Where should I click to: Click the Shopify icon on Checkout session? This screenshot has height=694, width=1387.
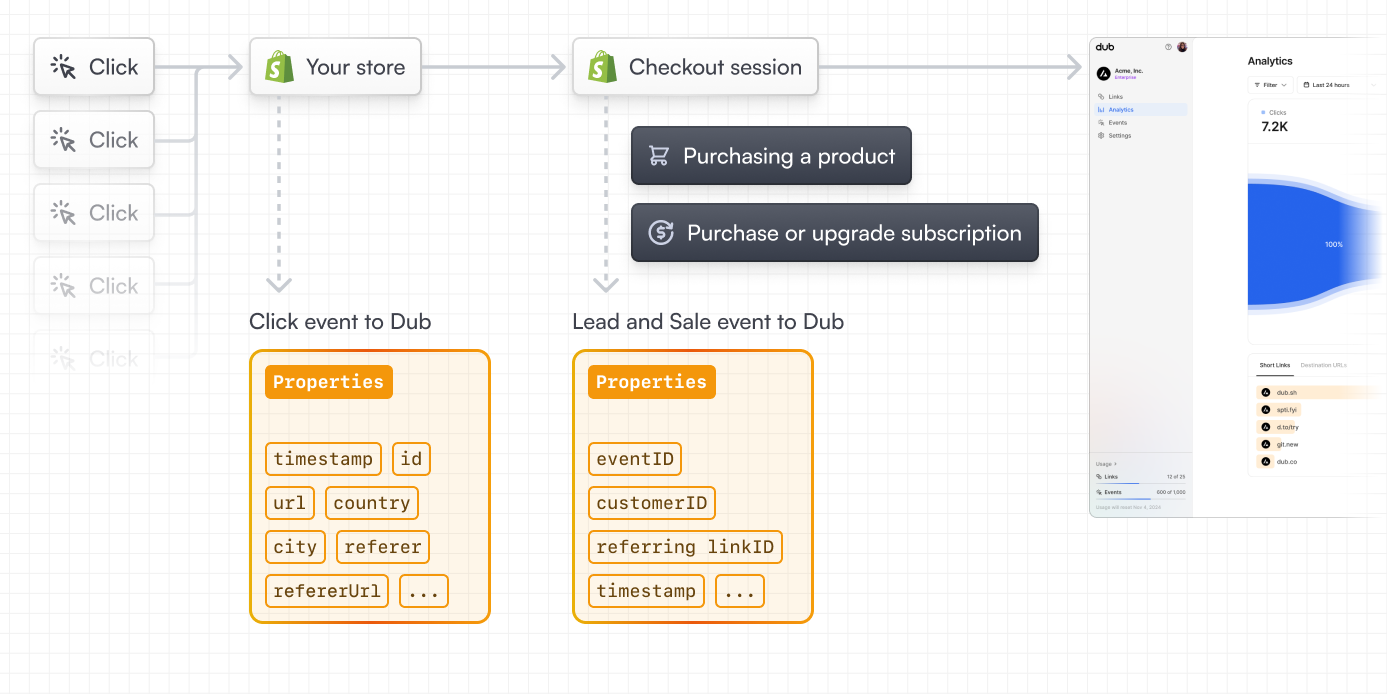coord(601,66)
